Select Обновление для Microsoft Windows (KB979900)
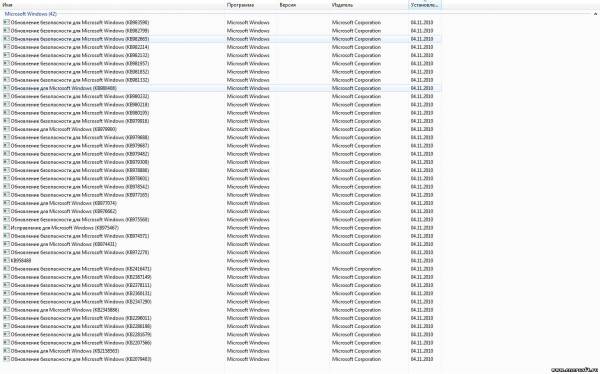Viewport: 600px width, 374px height. tap(222, 129)
